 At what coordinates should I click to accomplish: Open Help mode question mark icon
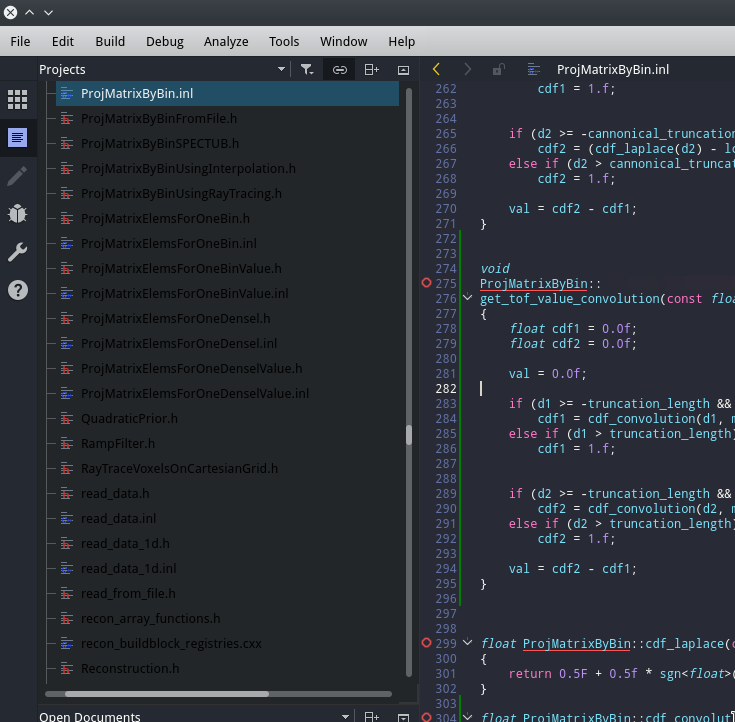coord(18,290)
